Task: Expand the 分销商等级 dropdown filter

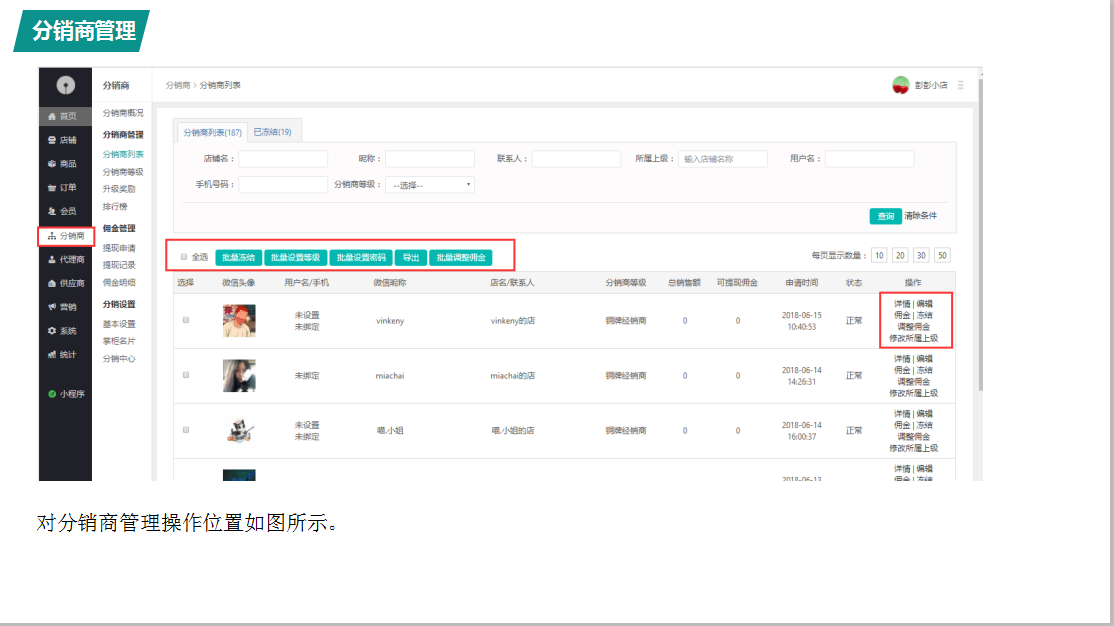Action: [430, 185]
